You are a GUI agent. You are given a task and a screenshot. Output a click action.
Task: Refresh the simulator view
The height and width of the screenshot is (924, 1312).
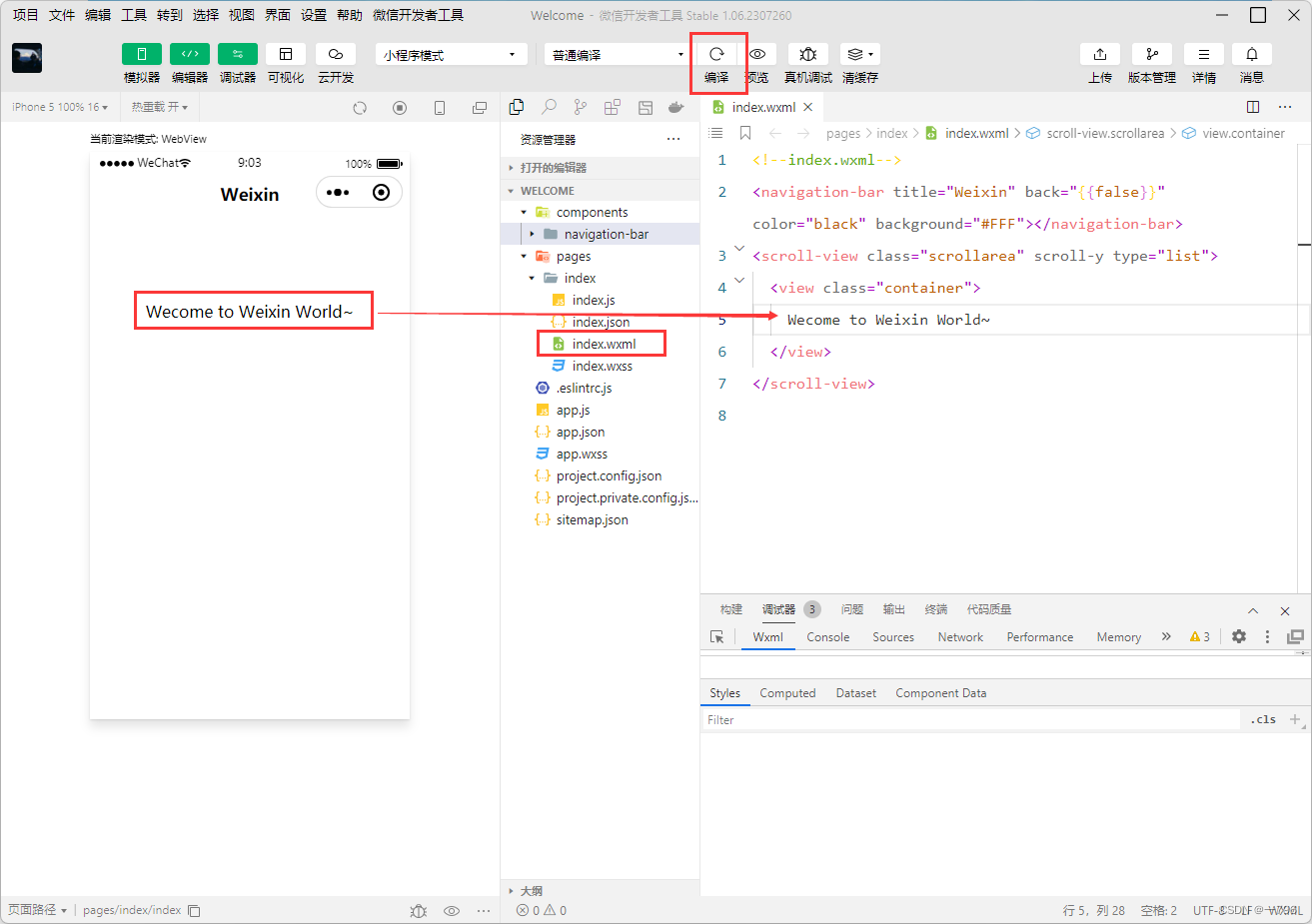pyautogui.click(x=360, y=108)
